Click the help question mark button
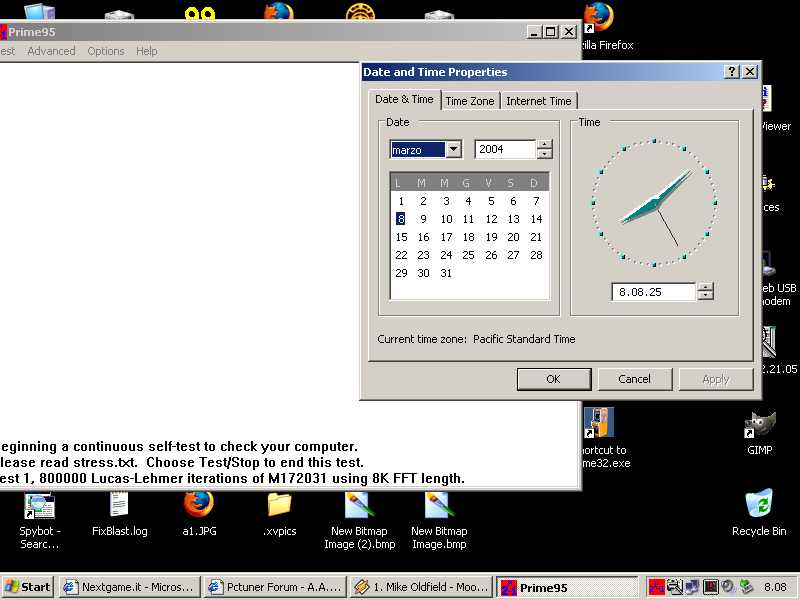The width and height of the screenshot is (800, 600). point(732,72)
